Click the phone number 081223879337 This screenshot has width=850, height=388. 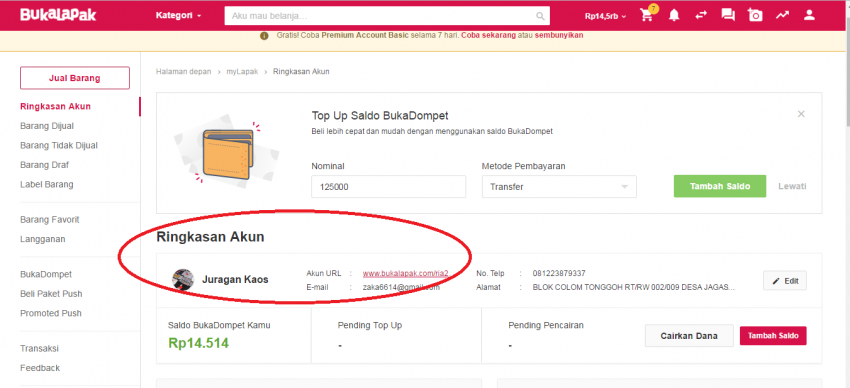(x=559, y=274)
